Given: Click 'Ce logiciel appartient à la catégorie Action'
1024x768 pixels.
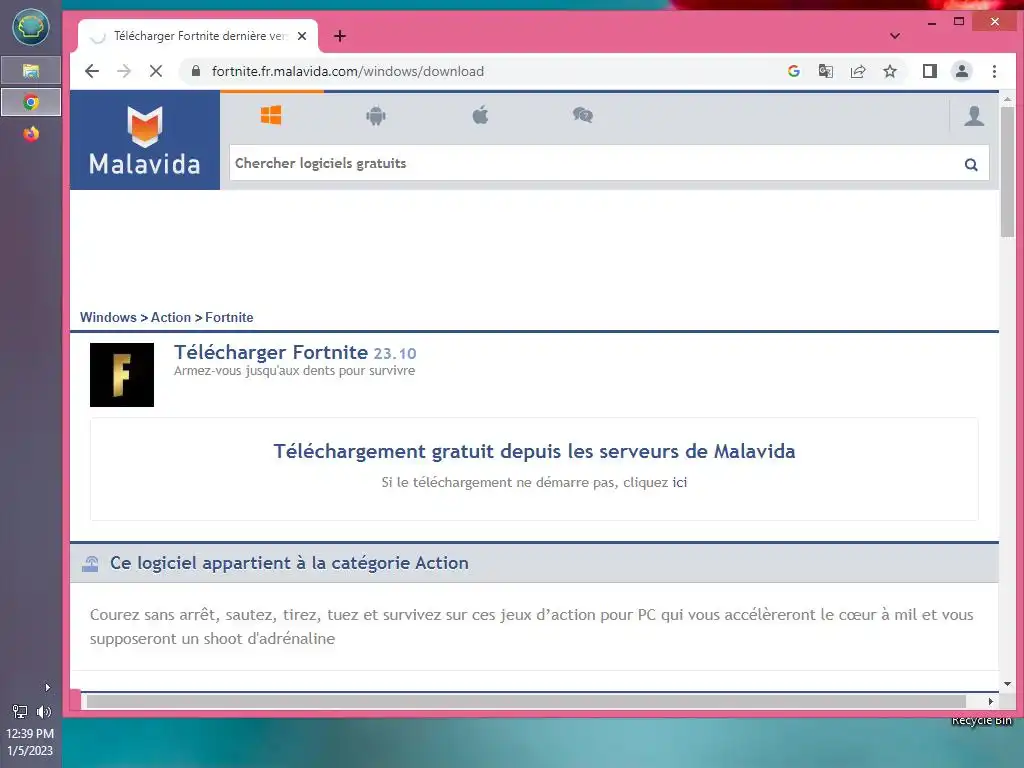Looking at the screenshot, I should pyautogui.click(x=289, y=563).
